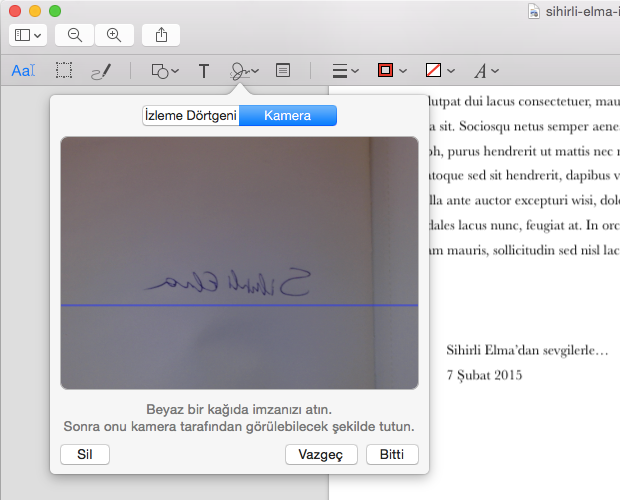620x500 pixels.
Task: Select the Text box tool
Action: (204, 71)
